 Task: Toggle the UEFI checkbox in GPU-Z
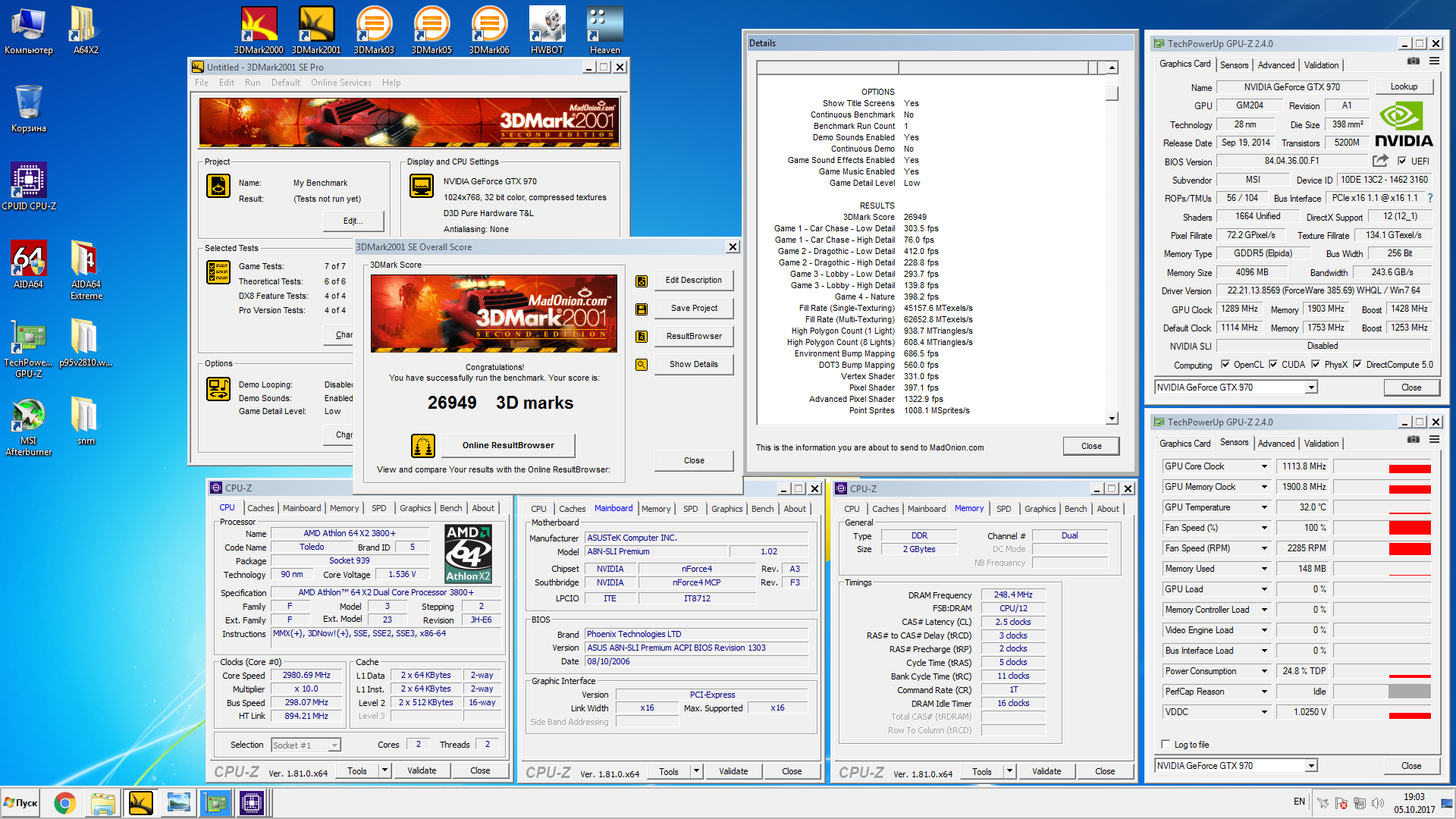tap(1402, 161)
